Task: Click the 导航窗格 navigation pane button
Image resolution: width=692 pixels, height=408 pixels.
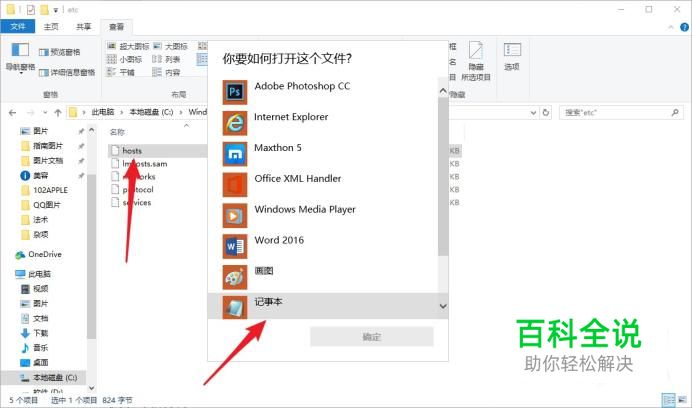Action: click(x=20, y=57)
